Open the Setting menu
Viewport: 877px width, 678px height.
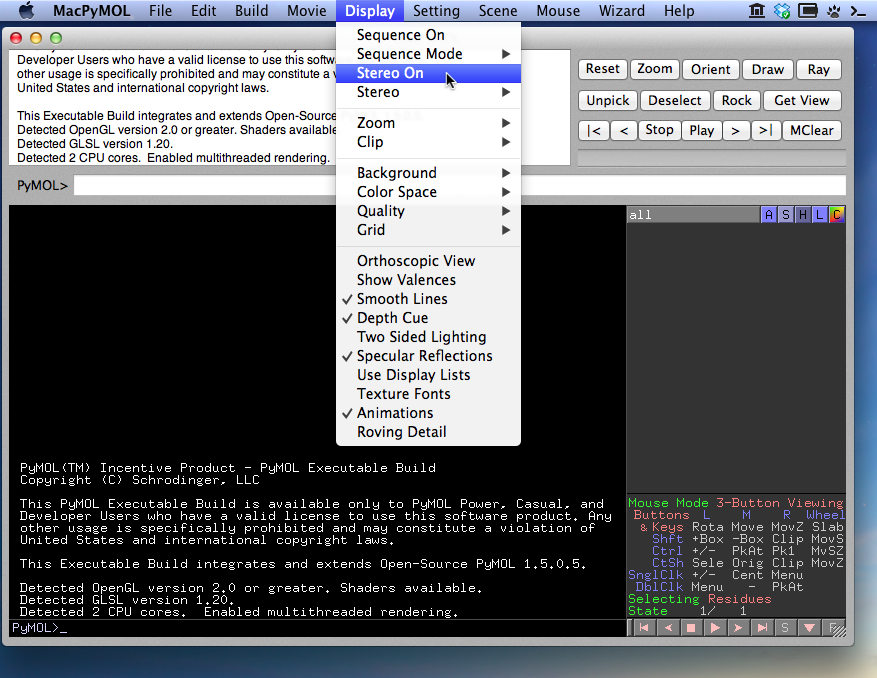point(436,11)
